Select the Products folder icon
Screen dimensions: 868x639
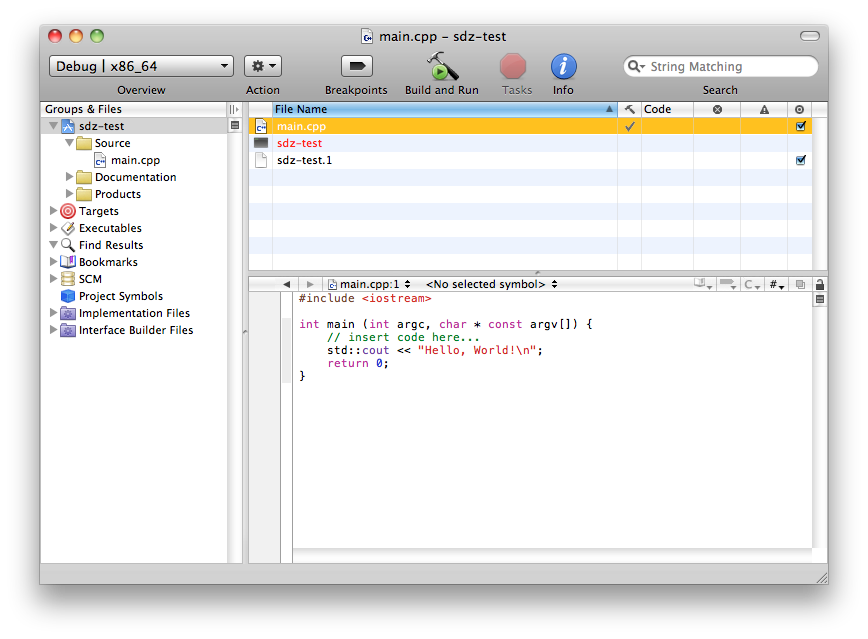(84, 194)
